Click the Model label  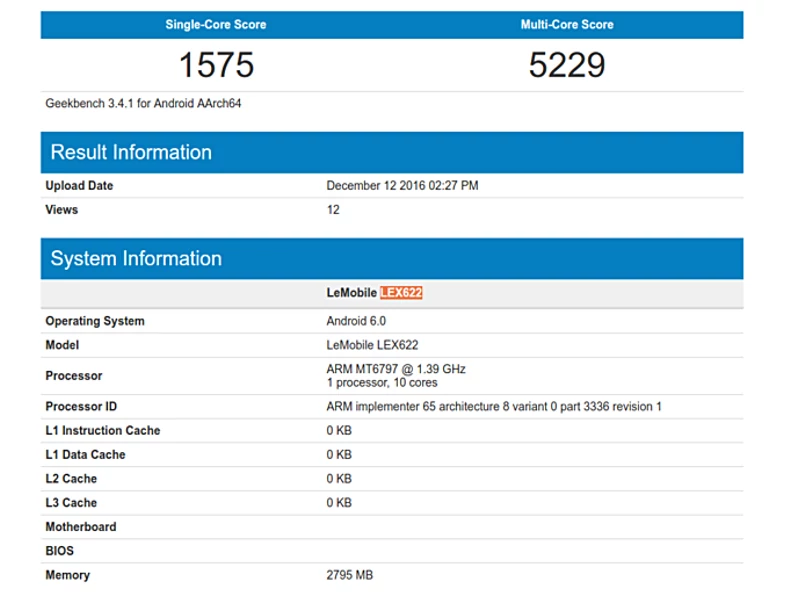tap(62, 345)
